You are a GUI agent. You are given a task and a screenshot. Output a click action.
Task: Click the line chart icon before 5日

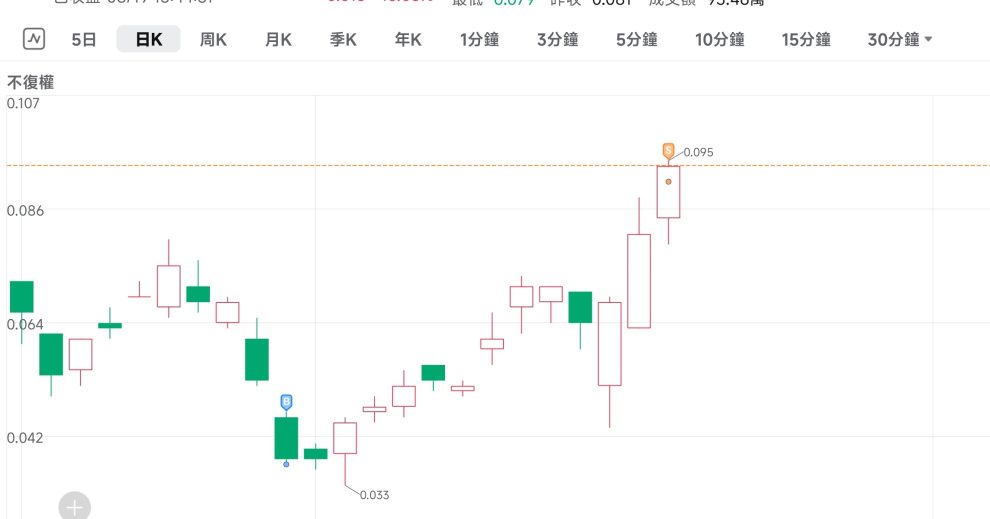[x=34, y=40]
